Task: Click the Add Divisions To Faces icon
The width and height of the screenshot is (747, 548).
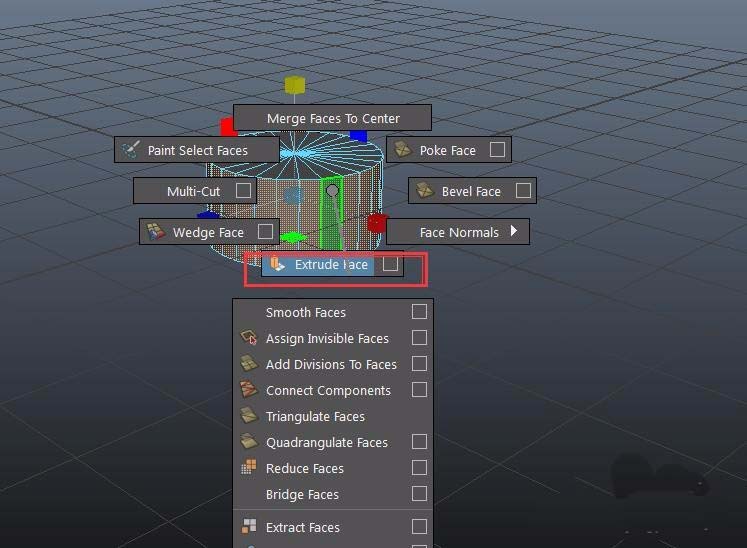Action: 249,364
